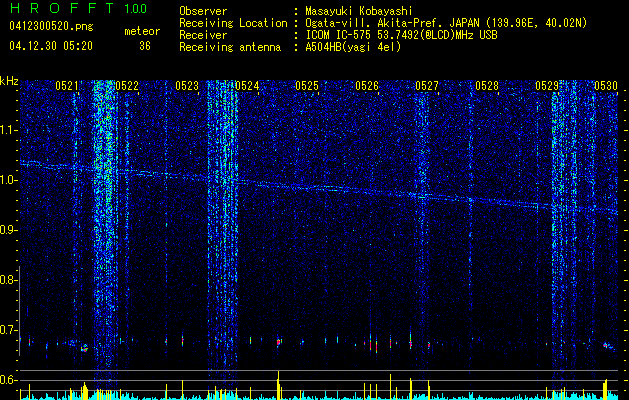Click the 'Receiving antenna' field label
Viewport: 629px width, 400px height.
coord(230,47)
